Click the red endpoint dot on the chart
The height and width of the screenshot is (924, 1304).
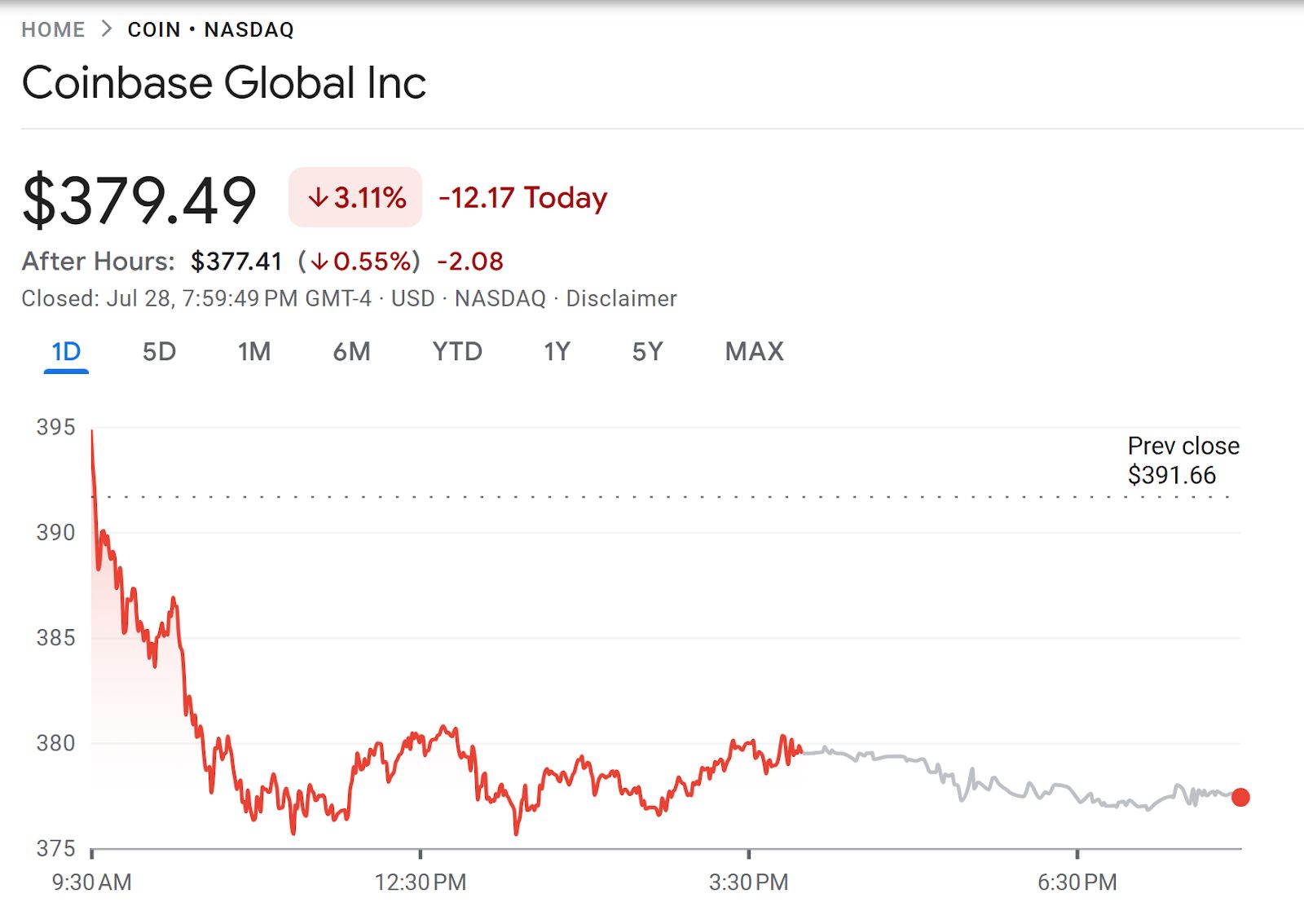click(x=1241, y=797)
